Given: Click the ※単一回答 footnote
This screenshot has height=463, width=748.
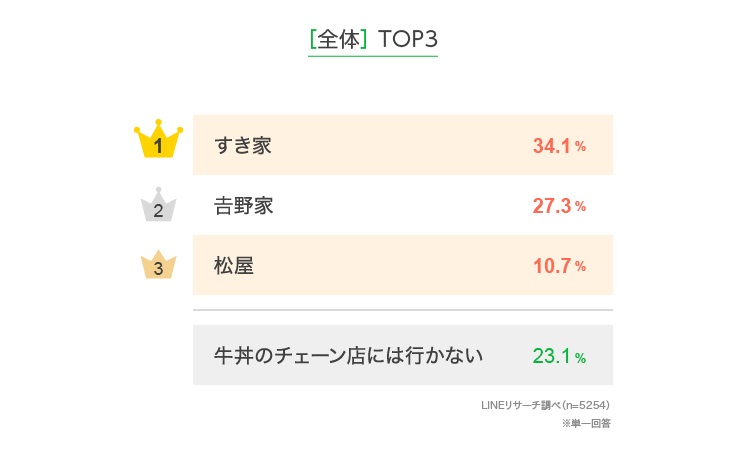Looking at the screenshot, I should coord(586,423).
